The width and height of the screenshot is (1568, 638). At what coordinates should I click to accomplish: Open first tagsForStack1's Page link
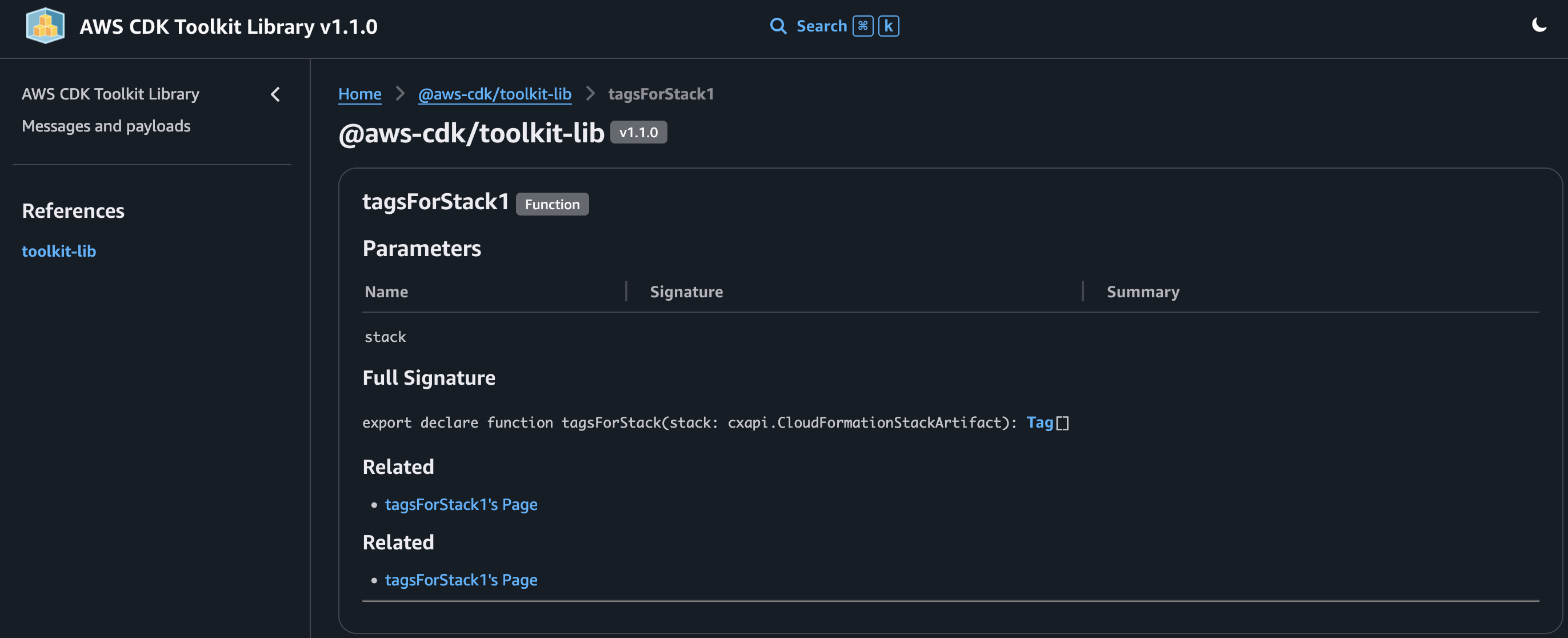pos(461,505)
